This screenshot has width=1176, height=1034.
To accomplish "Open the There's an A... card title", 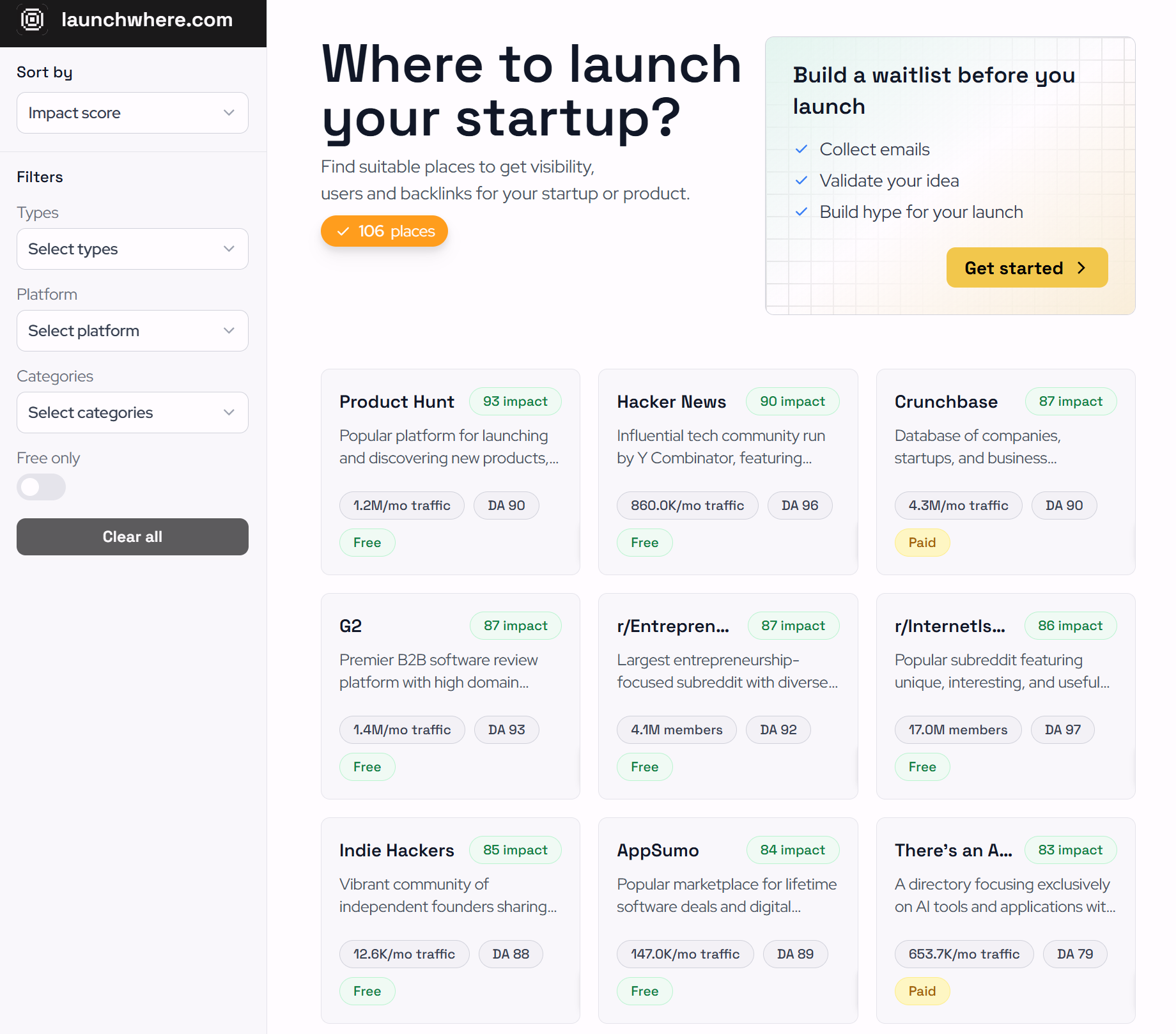I will 954,851.
